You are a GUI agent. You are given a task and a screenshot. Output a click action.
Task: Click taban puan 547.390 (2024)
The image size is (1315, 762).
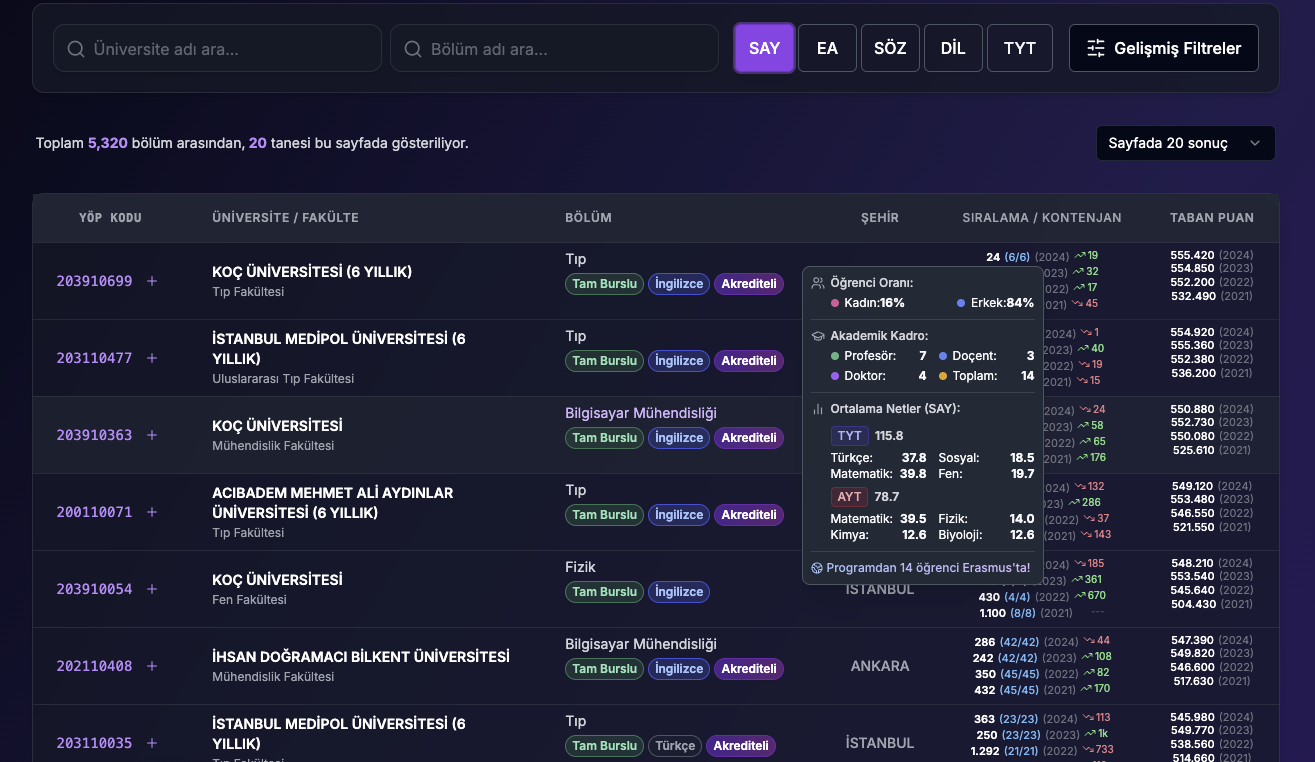(x=1212, y=640)
